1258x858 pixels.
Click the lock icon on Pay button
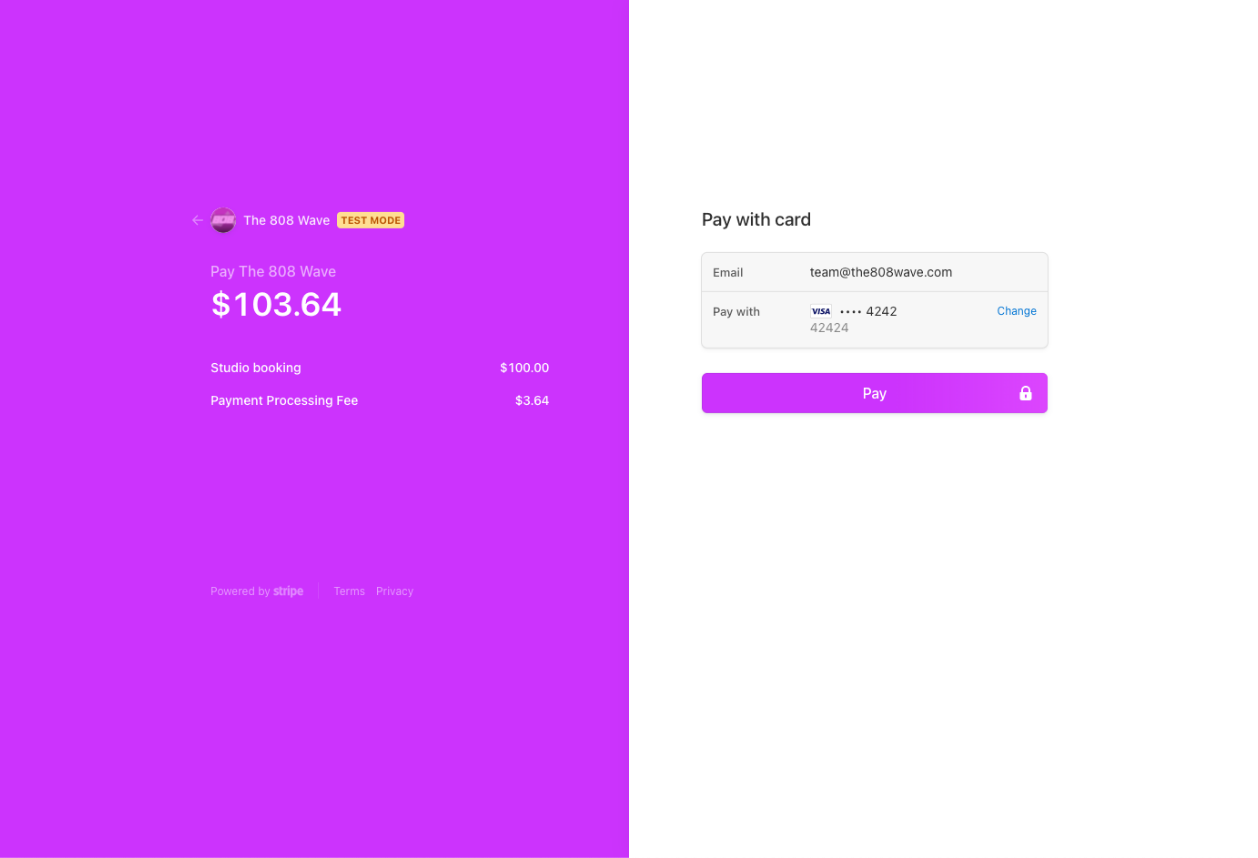tap(1025, 393)
